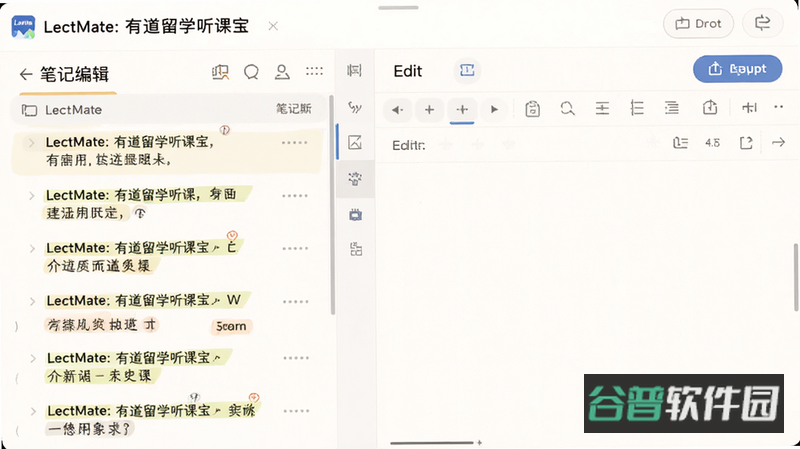This screenshot has height=449, width=800.
Task: Expand the first LectMate: 有道留学听课宝 note
Action: (32, 143)
